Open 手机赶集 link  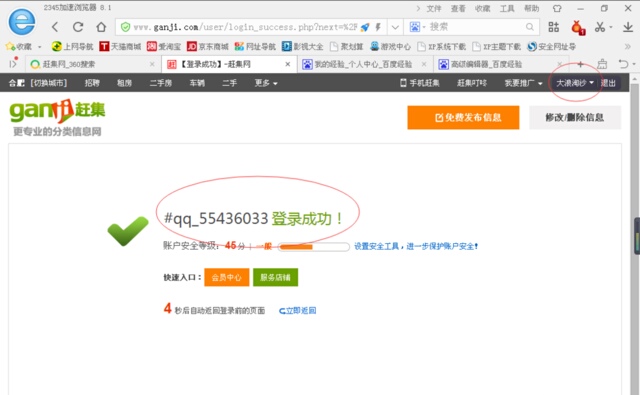click(x=420, y=83)
